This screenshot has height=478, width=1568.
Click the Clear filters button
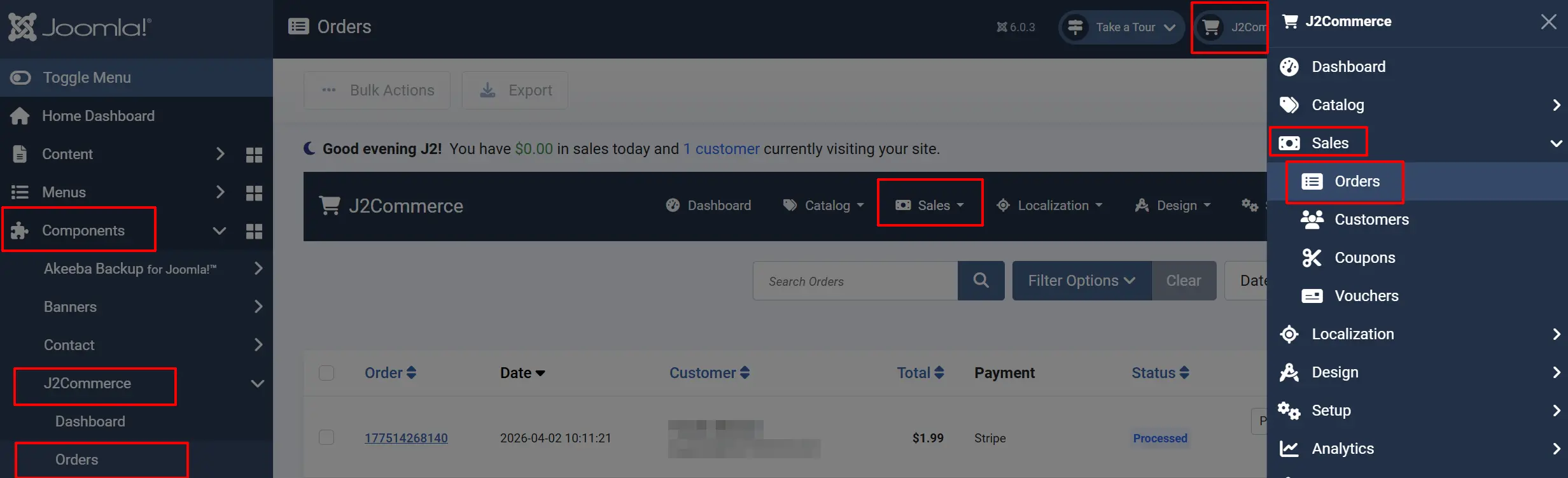[1184, 281]
